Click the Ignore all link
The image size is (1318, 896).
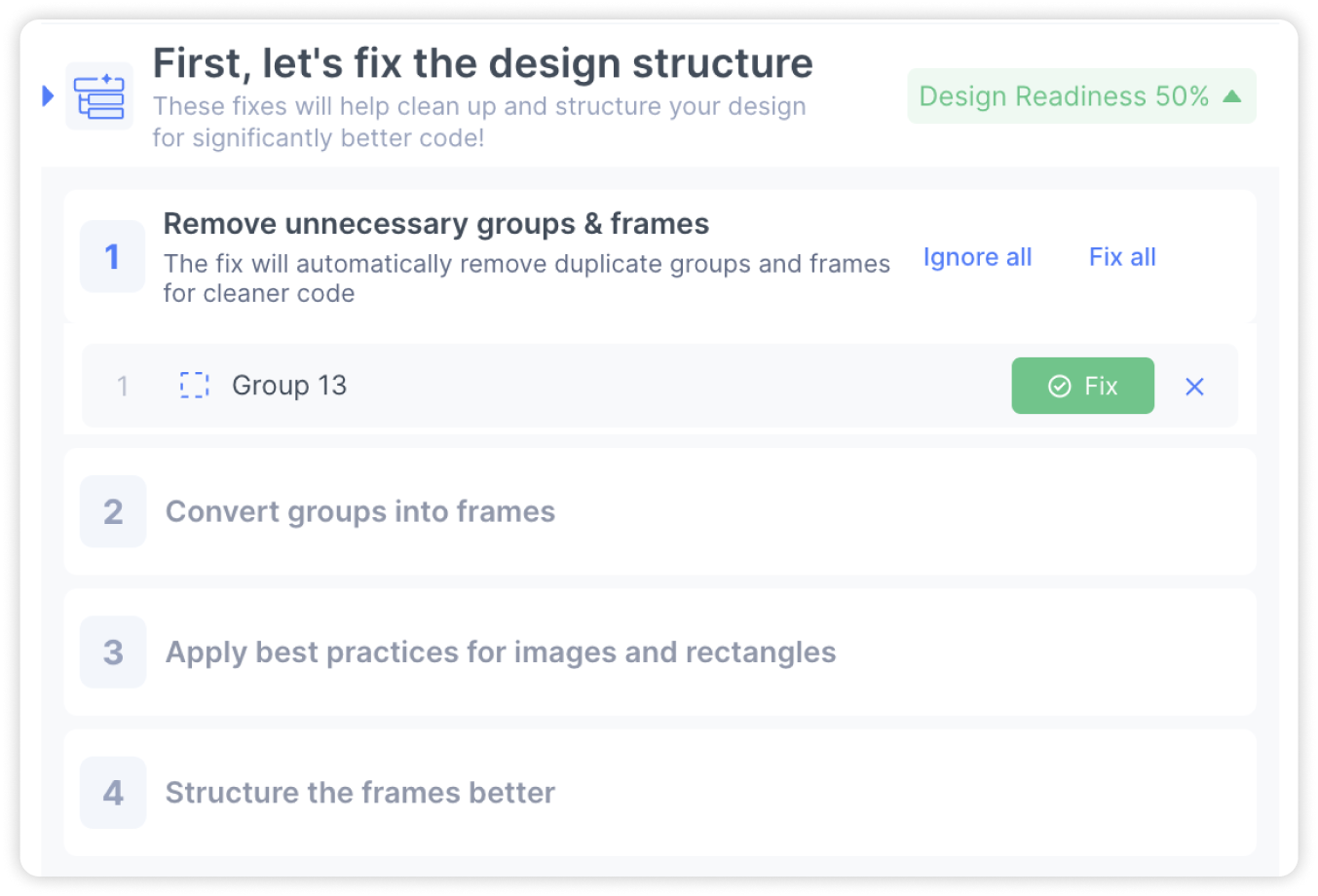coord(976,256)
